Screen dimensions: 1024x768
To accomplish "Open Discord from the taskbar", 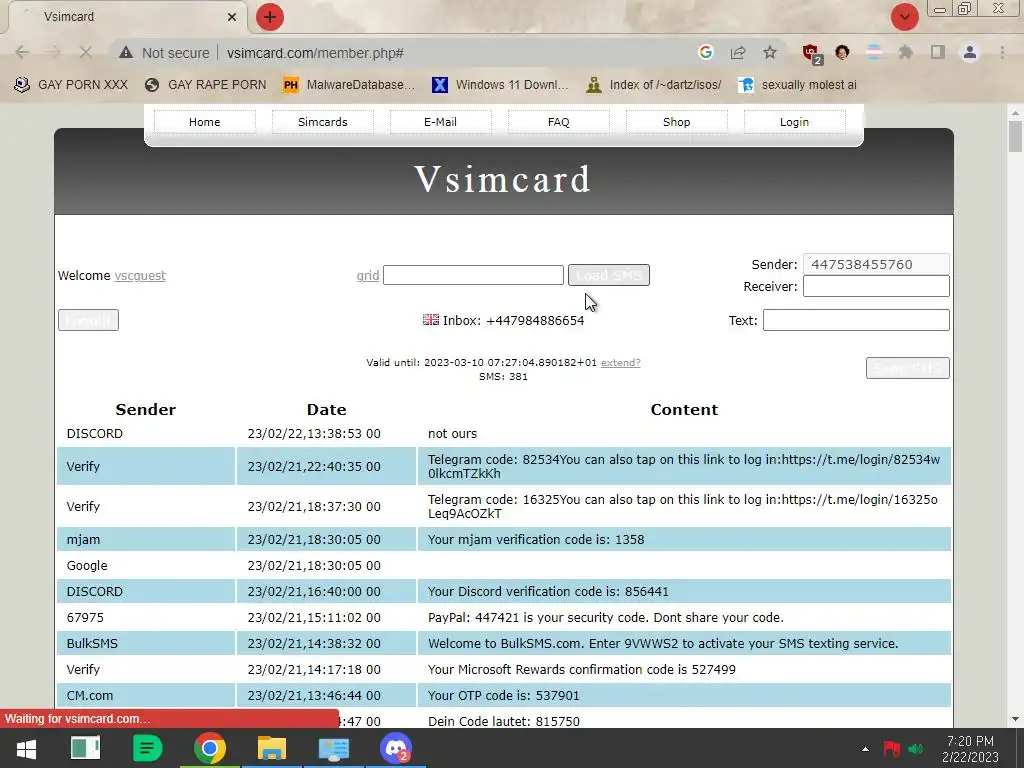I will pos(395,748).
